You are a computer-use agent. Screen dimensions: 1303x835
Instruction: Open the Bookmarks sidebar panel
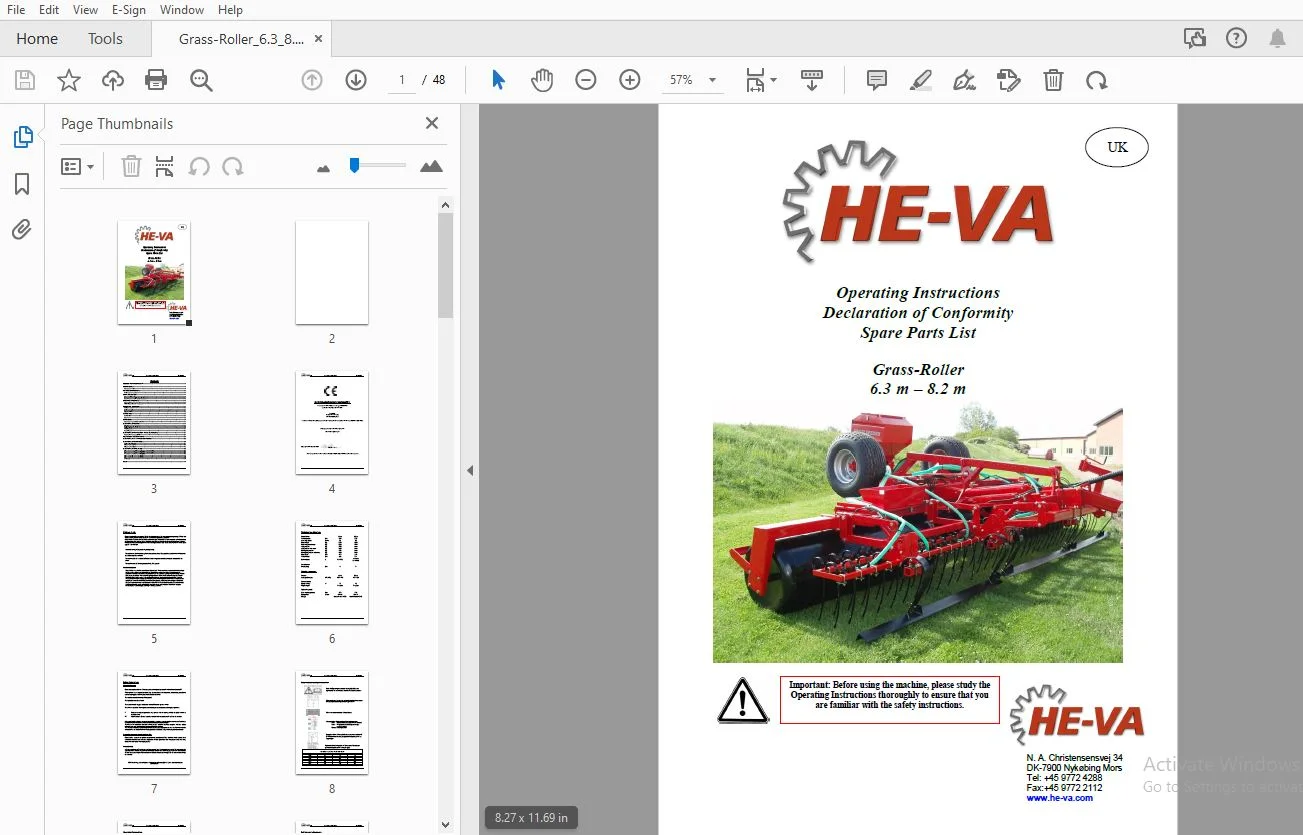[22, 184]
